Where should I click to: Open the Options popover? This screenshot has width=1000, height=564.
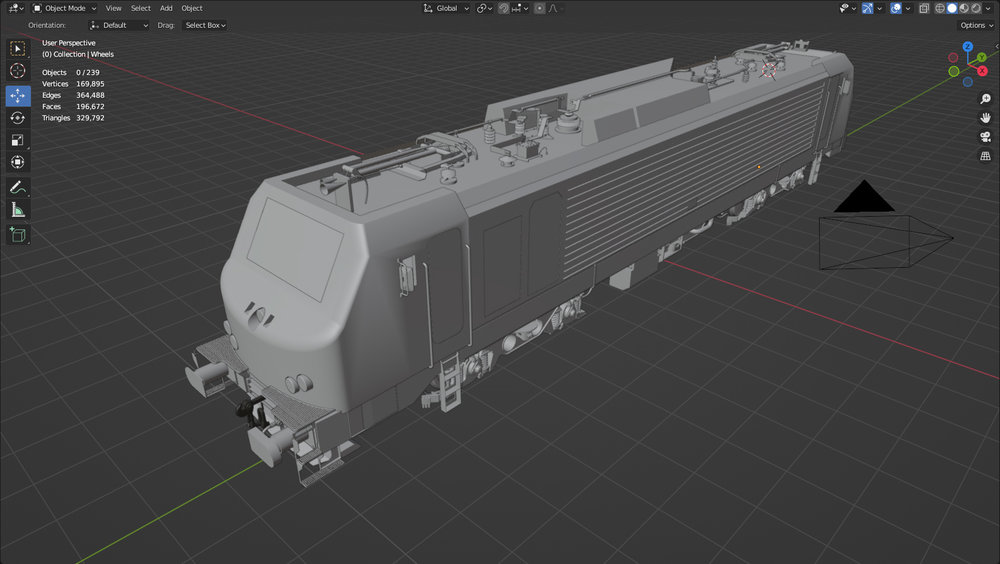(x=976, y=26)
